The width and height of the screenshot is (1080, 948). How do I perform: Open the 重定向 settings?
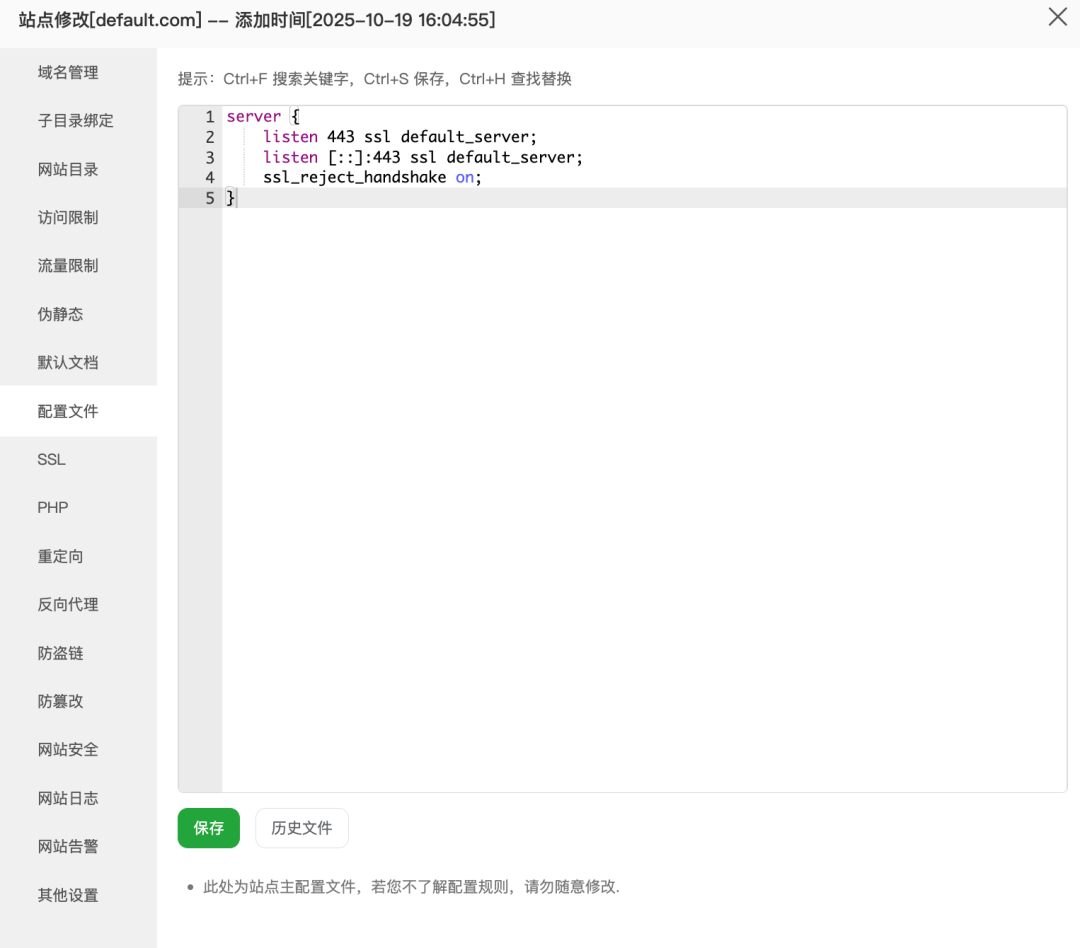pyautogui.click(x=61, y=556)
